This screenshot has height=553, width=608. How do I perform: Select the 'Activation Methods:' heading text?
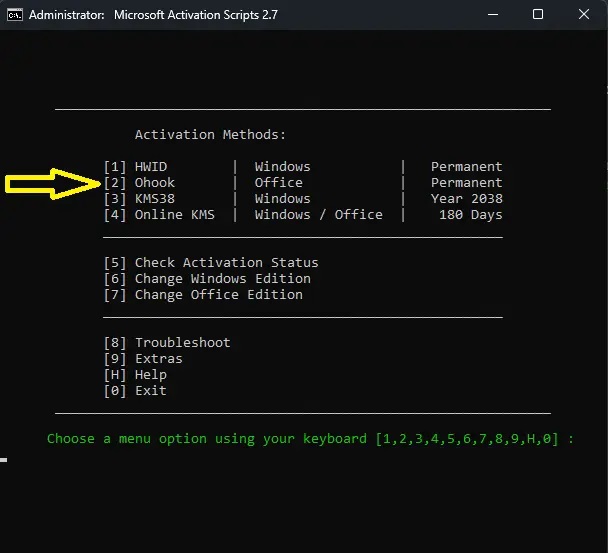click(210, 135)
